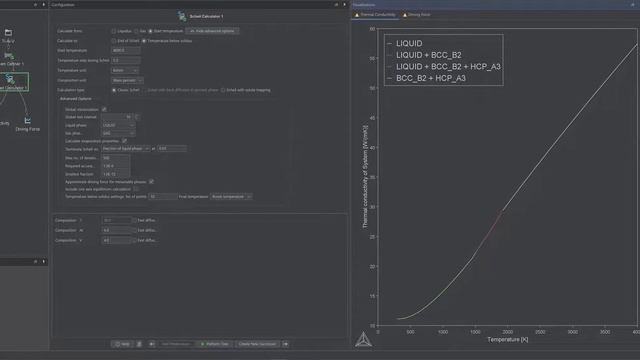Viewport: 640px width, 360px height.
Task: Undock the Configuration panel
Action: pyautogui.click(x=336, y=4)
